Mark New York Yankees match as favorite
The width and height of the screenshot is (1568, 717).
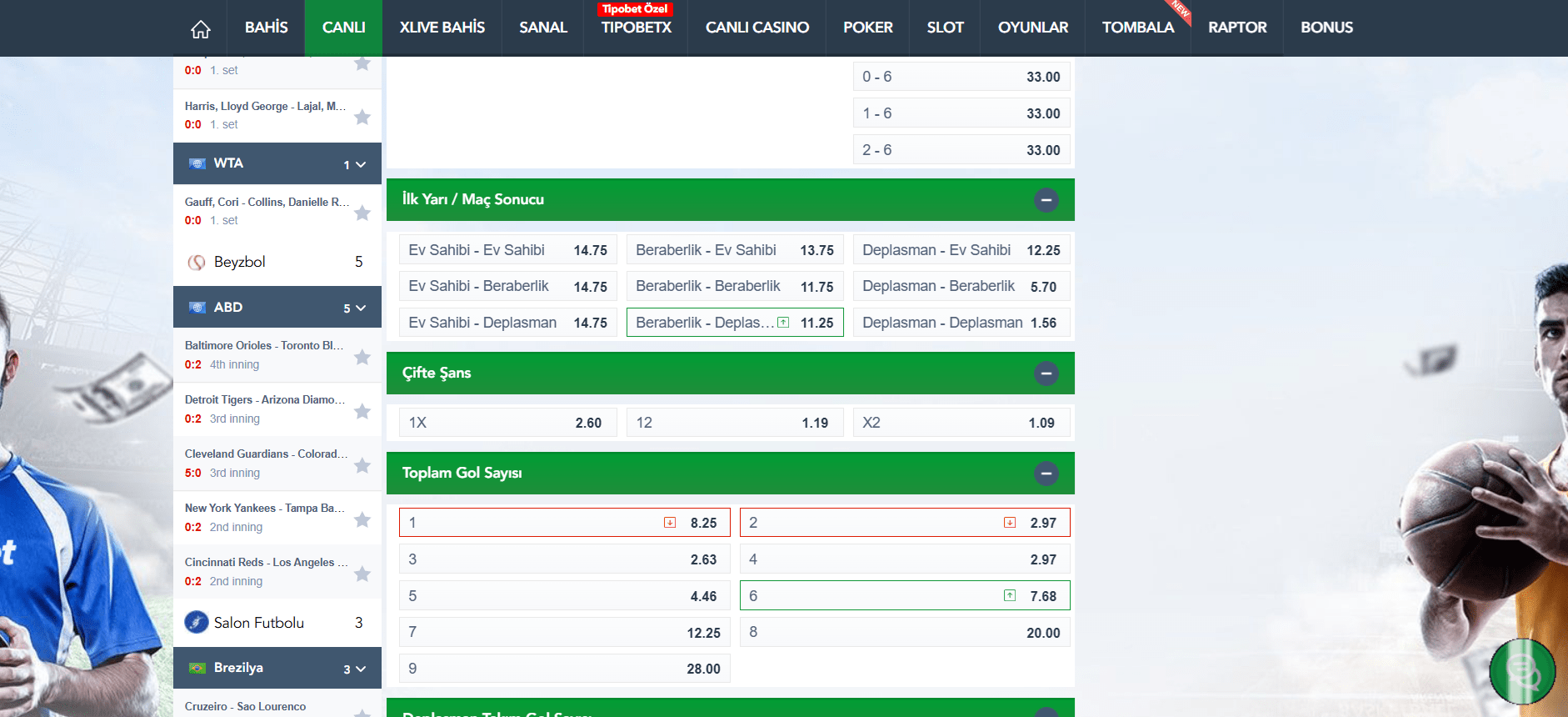tap(362, 519)
